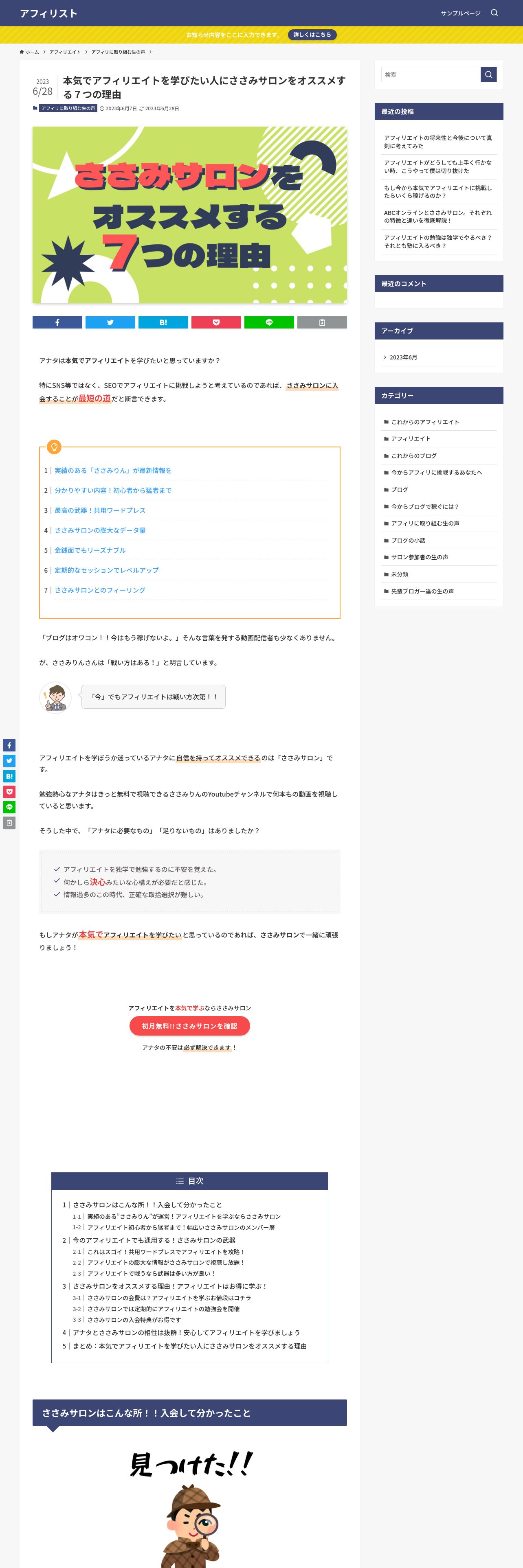Viewport: 523px width, 1568px height.
Task: Open the header search magnifier icon
Action: (x=494, y=13)
